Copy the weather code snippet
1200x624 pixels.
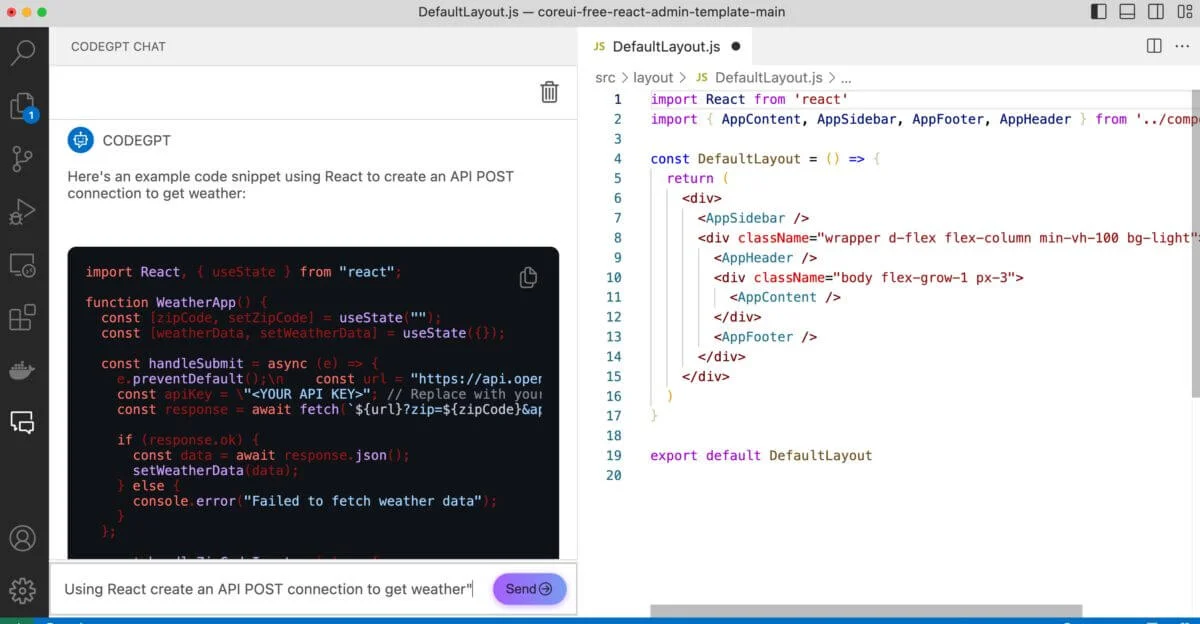528,278
